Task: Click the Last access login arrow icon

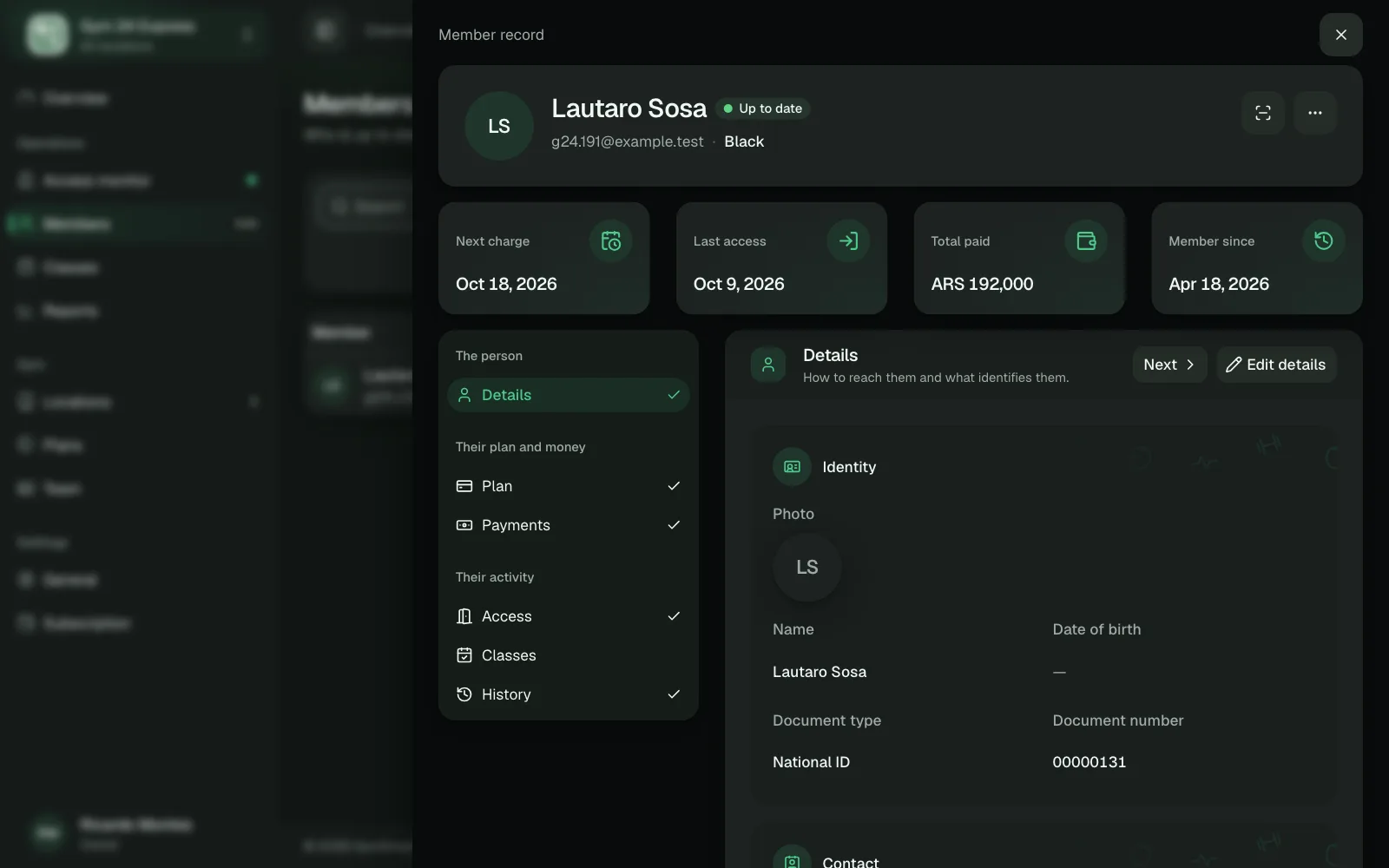Action: pyautogui.click(x=848, y=241)
